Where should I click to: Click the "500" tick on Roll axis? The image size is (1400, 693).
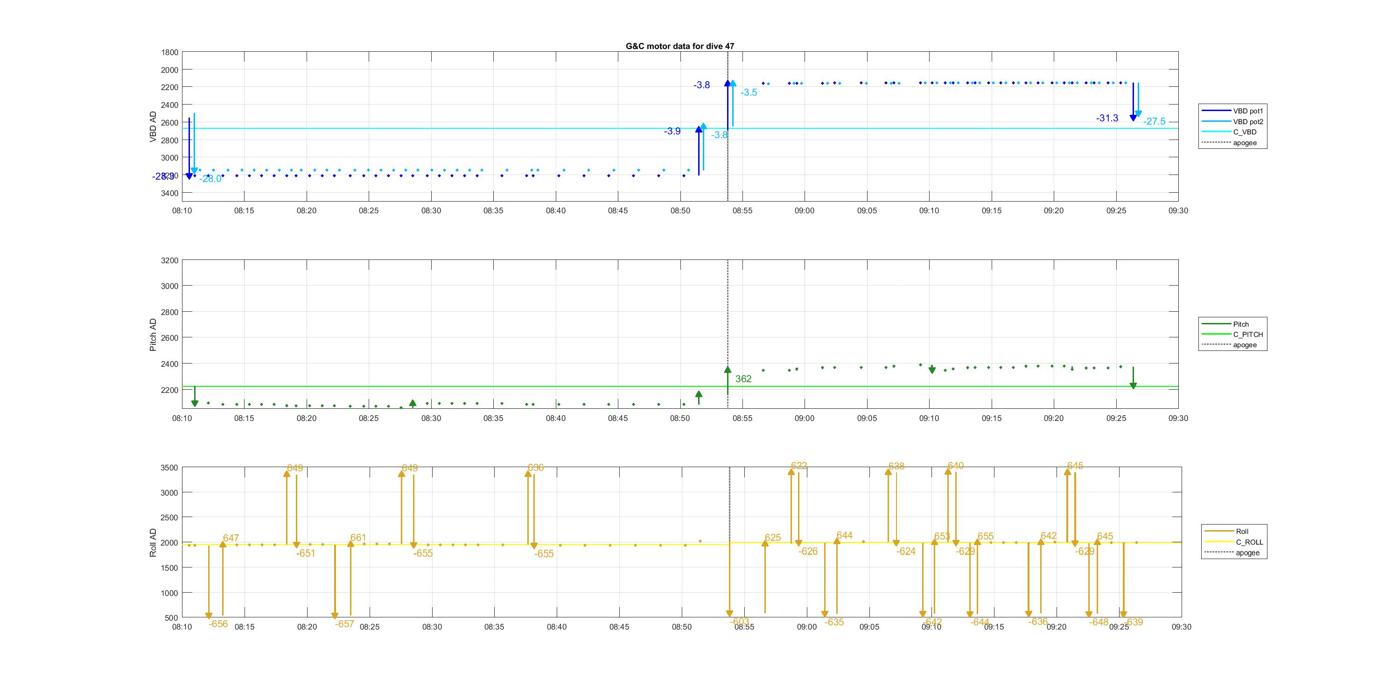[173, 618]
